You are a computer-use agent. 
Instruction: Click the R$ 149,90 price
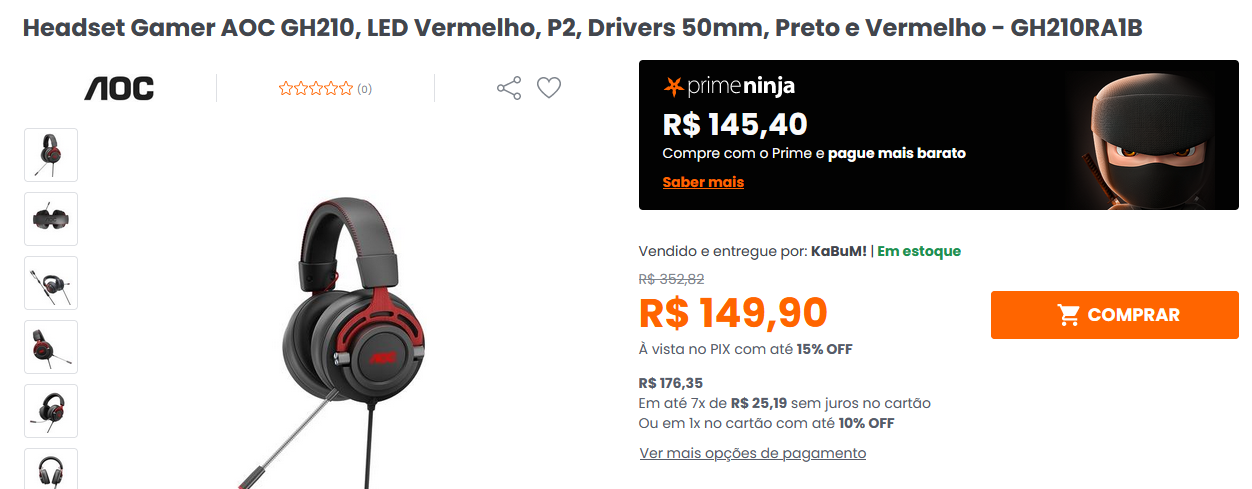tap(733, 313)
